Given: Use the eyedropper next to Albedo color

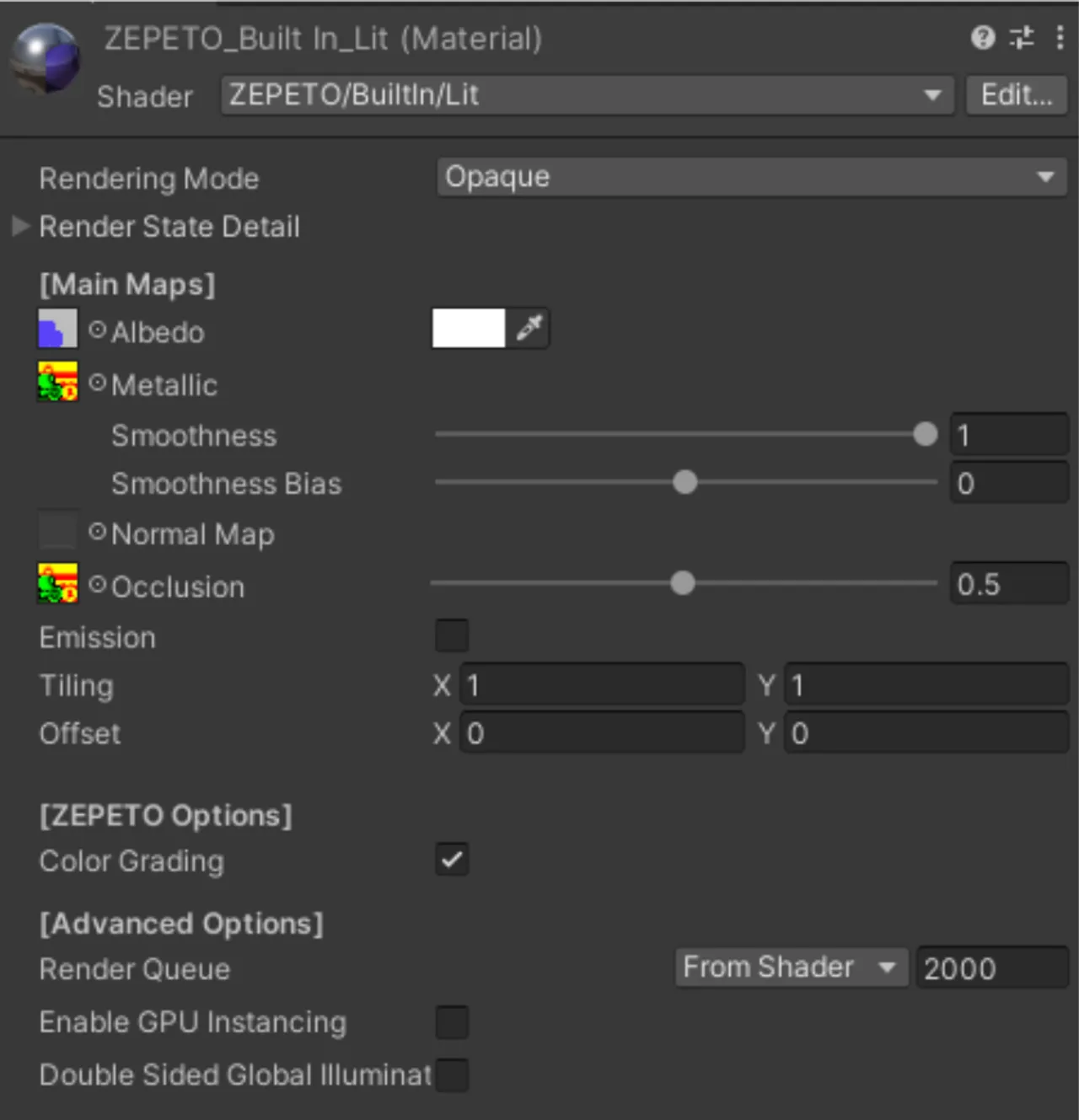Looking at the screenshot, I should point(529,329).
